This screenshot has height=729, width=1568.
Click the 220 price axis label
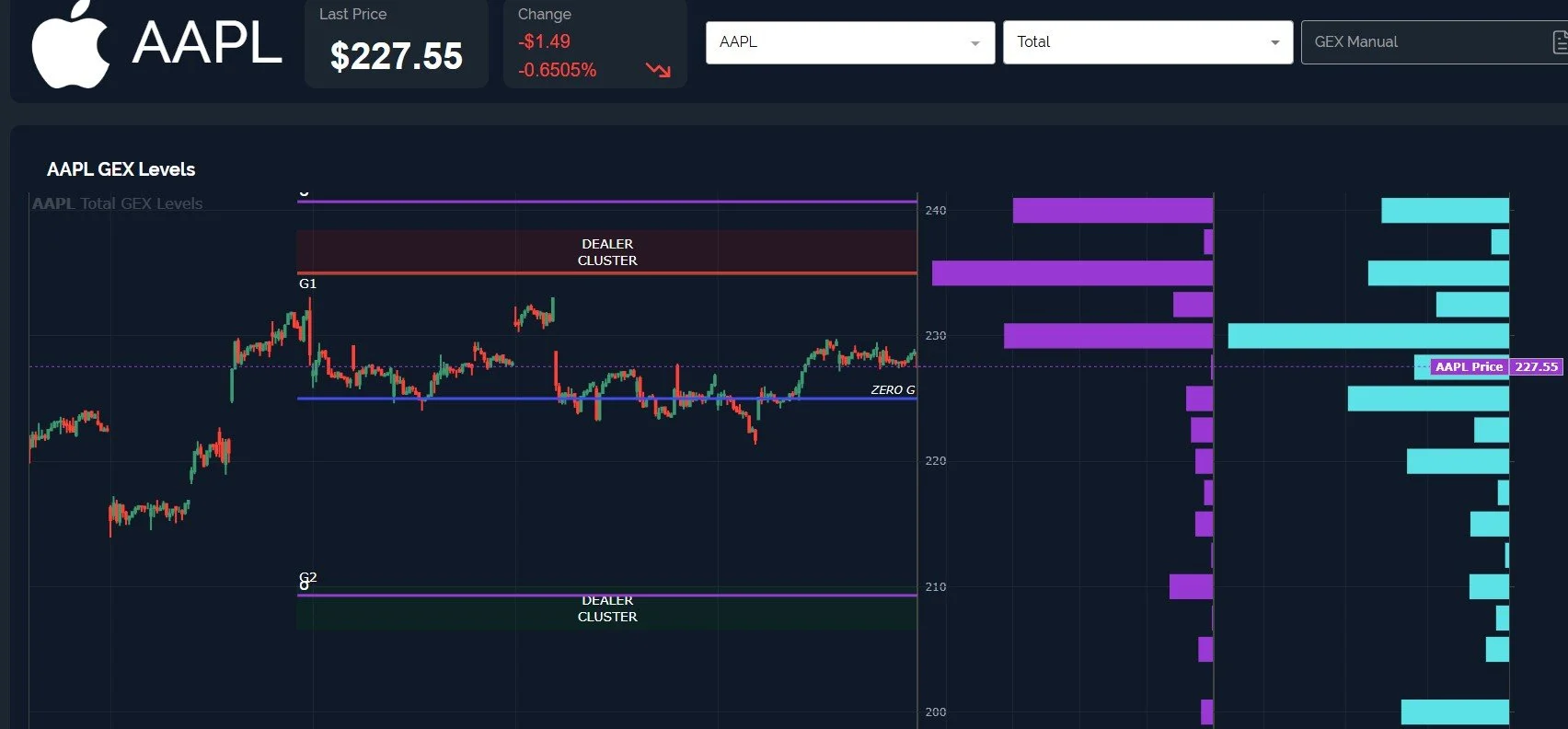pyautogui.click(x=936, y=461)
